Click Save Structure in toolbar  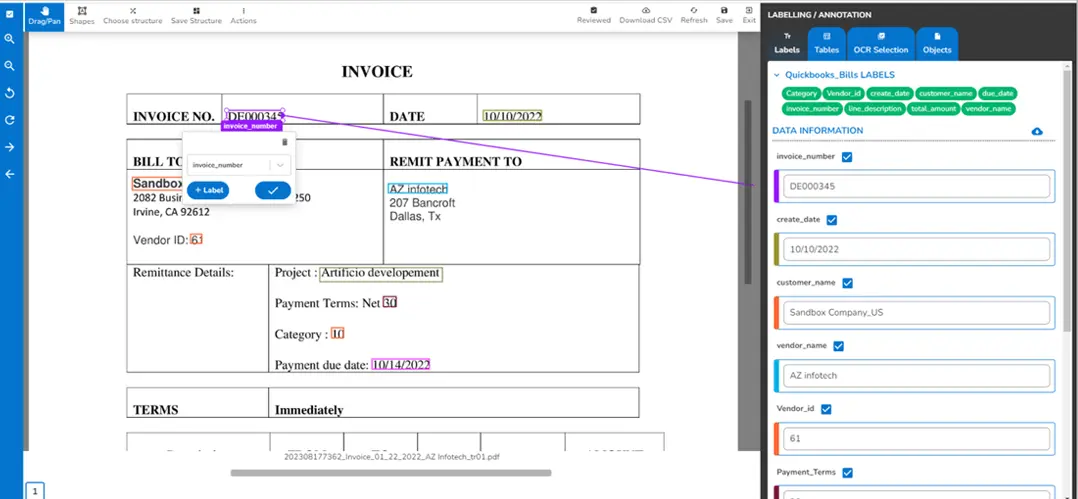(x=196, y=15)
